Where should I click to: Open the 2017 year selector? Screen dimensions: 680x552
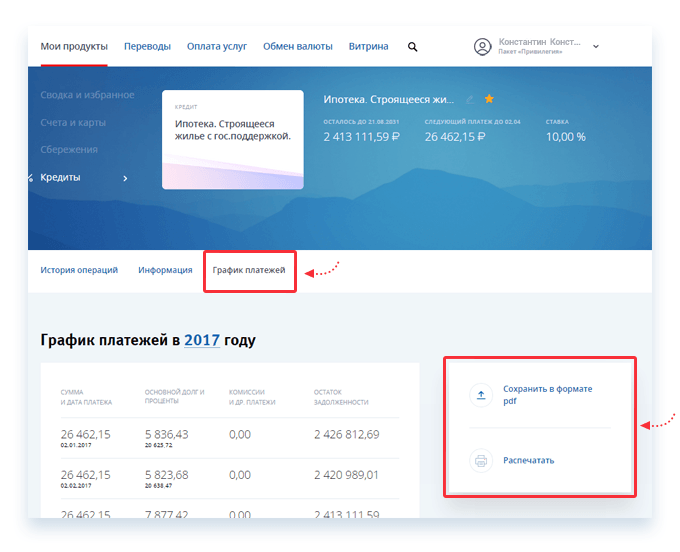coord(201,341)
